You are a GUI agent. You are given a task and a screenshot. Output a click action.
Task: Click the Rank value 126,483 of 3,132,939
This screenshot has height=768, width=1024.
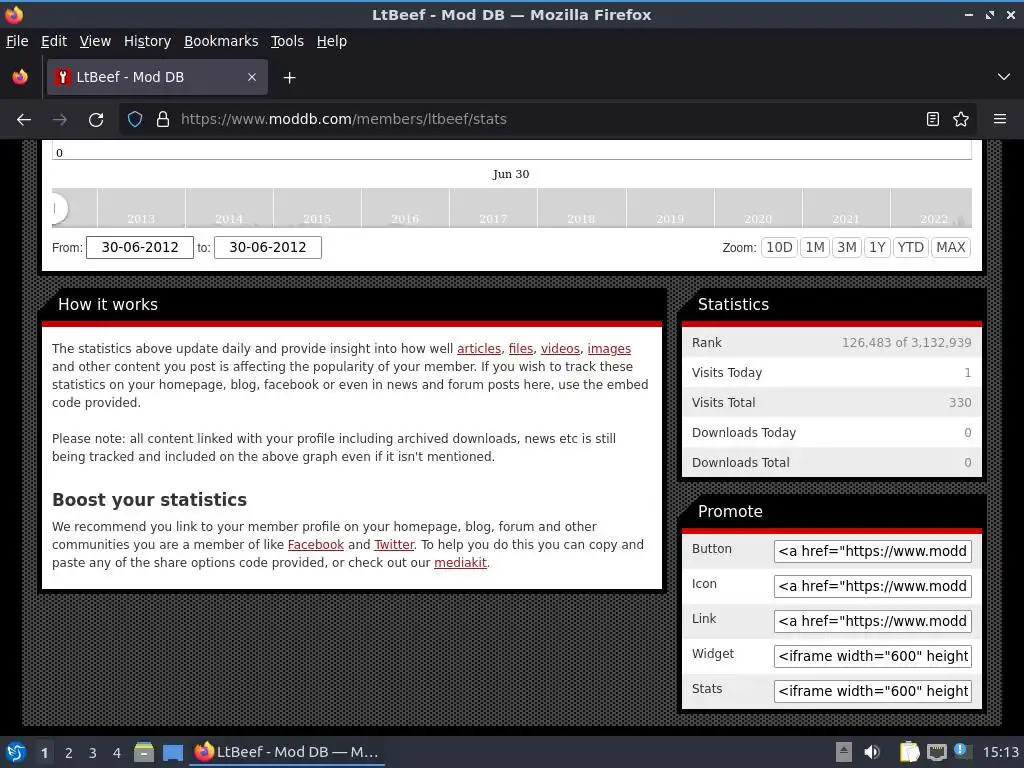point(906,343)
